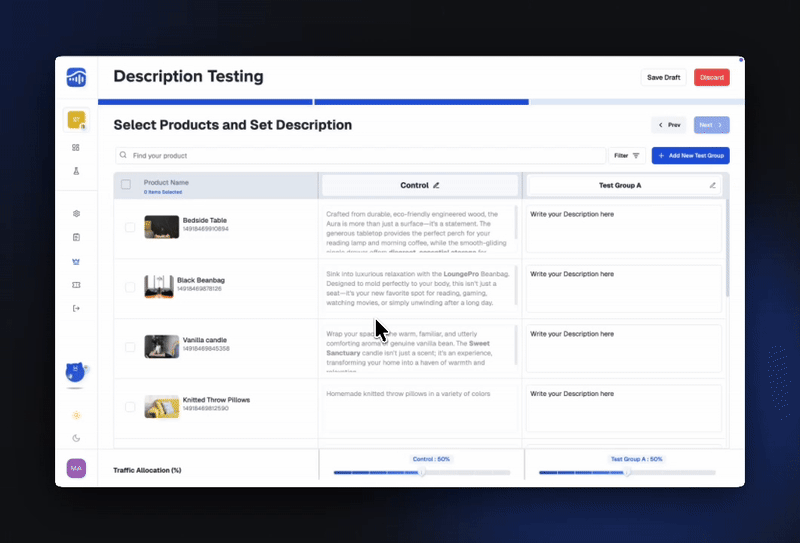800x543 pixels.
Task: Open the MA user avatar
Action: click(76, 468)
